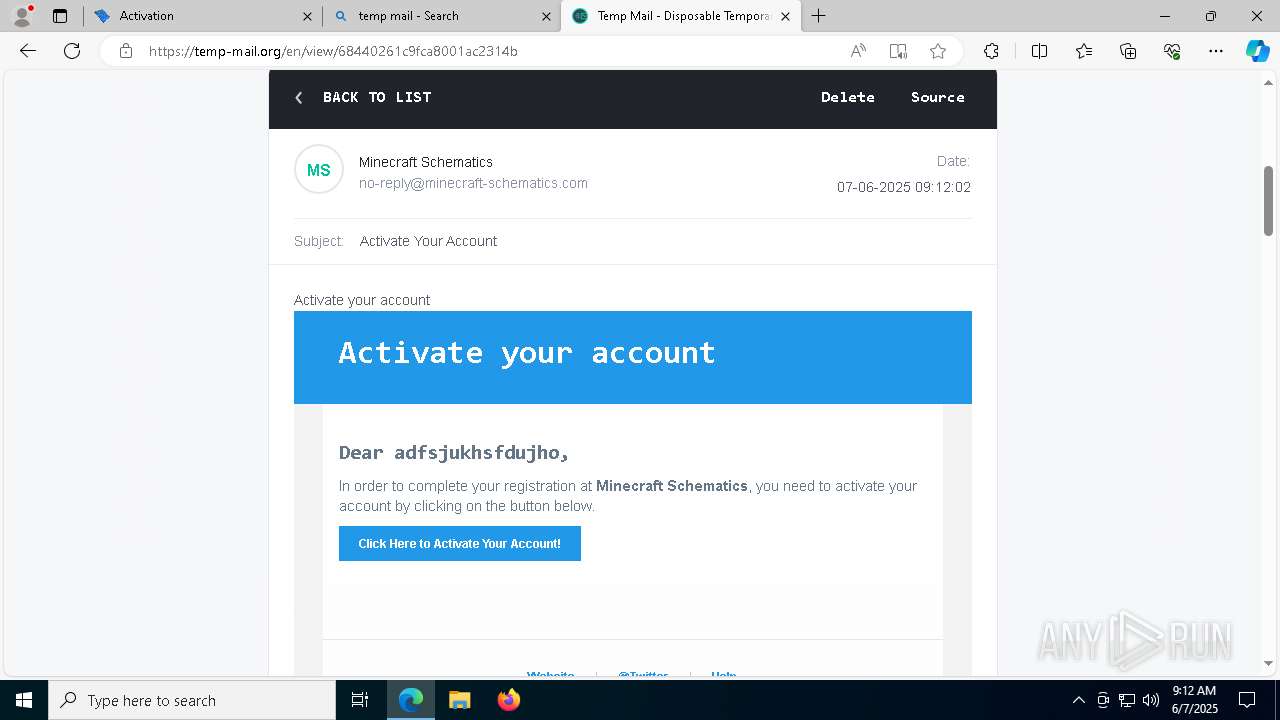The width and height of the screenshot is (1280, 720).
Task: Reload the current page
Action: click(72, 51)
